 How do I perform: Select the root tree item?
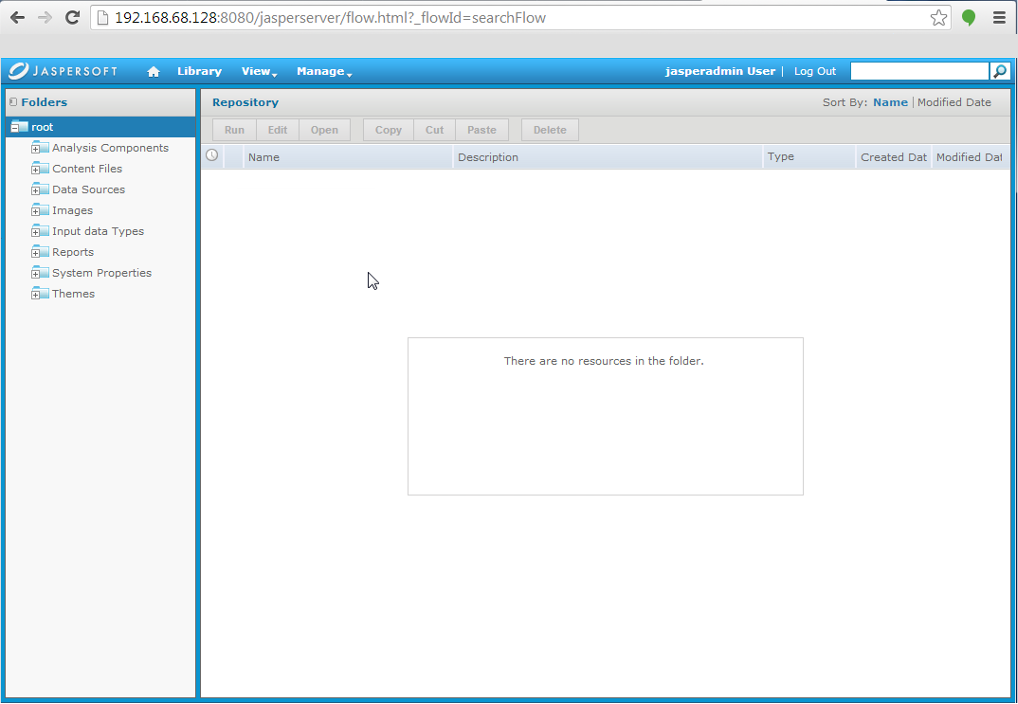[101, 127]
